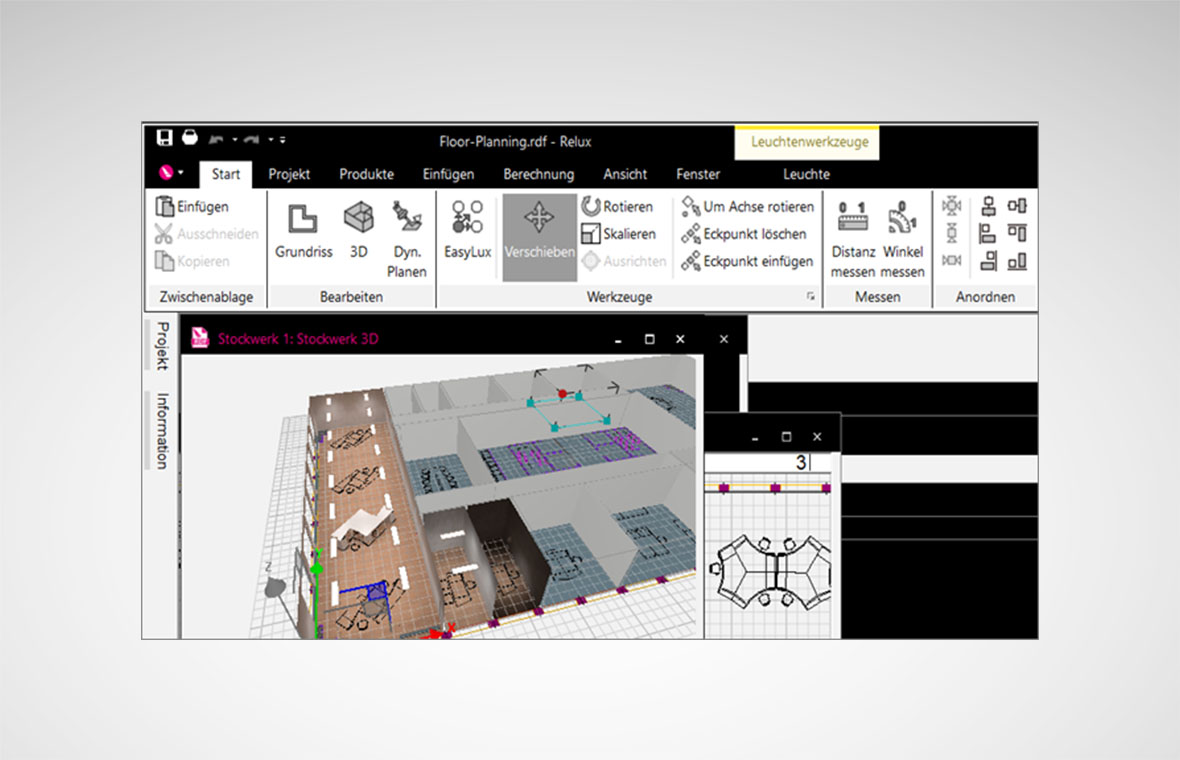Switch to the Start ribbon tab

pyautogui.click(x=226, y=174)
